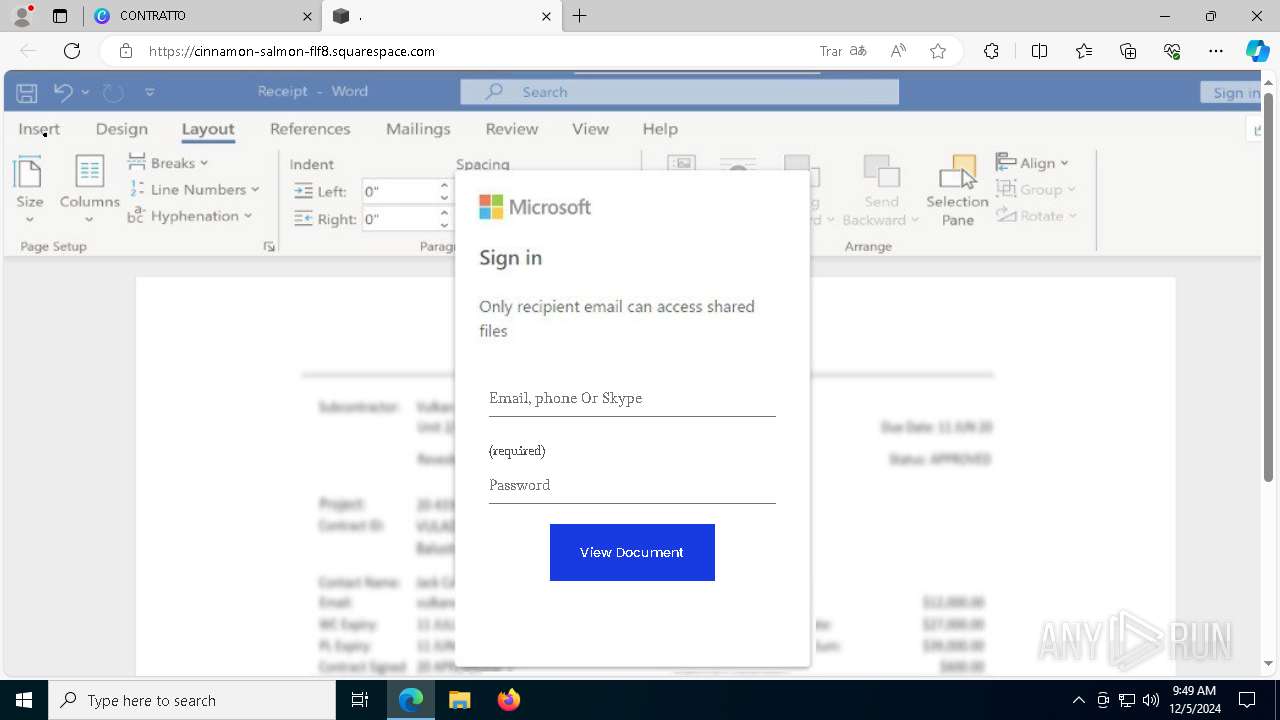Screen dimensions: 1280x720
Task: Open the Undo history dropdown arrow
Action: [x=85, y=92]
